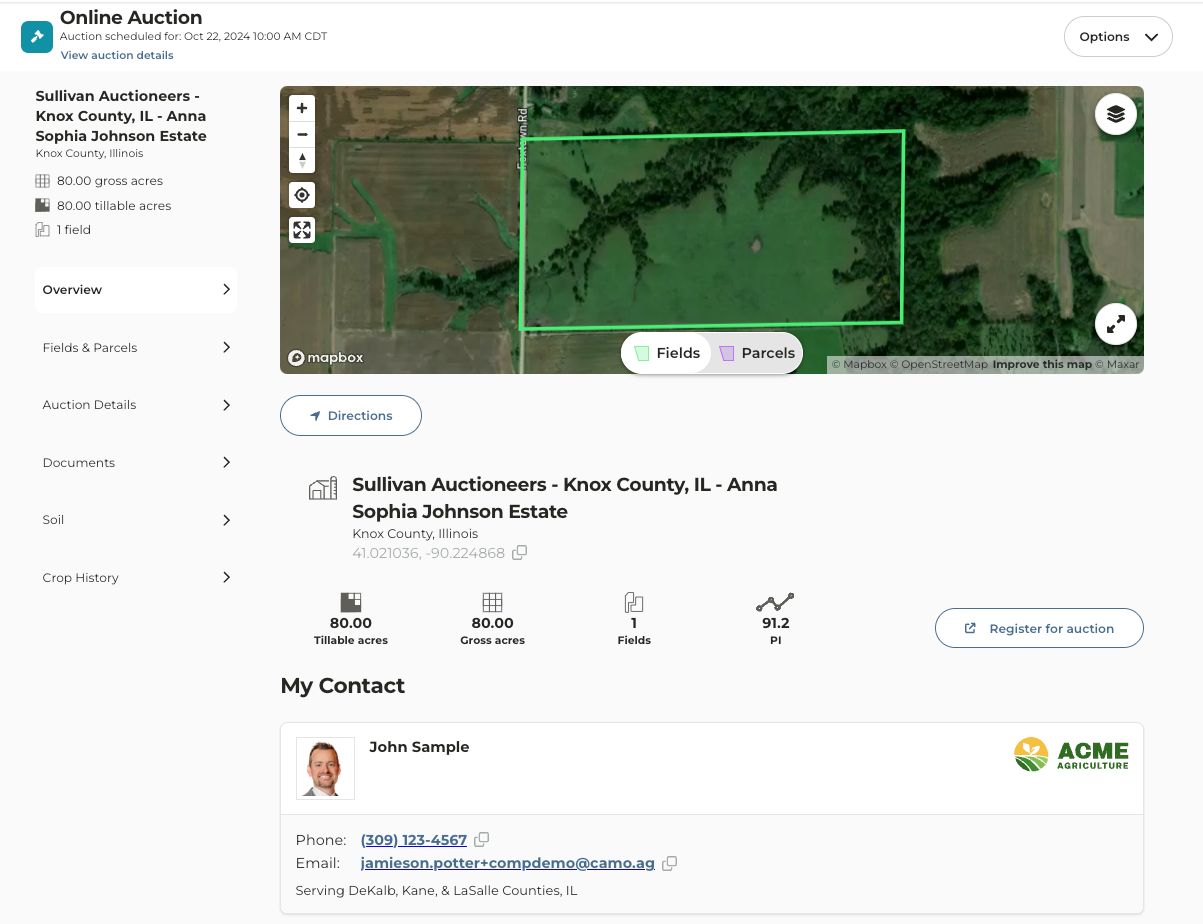
Task: Expand Documents chevron
Action: (x=226, y=462)
